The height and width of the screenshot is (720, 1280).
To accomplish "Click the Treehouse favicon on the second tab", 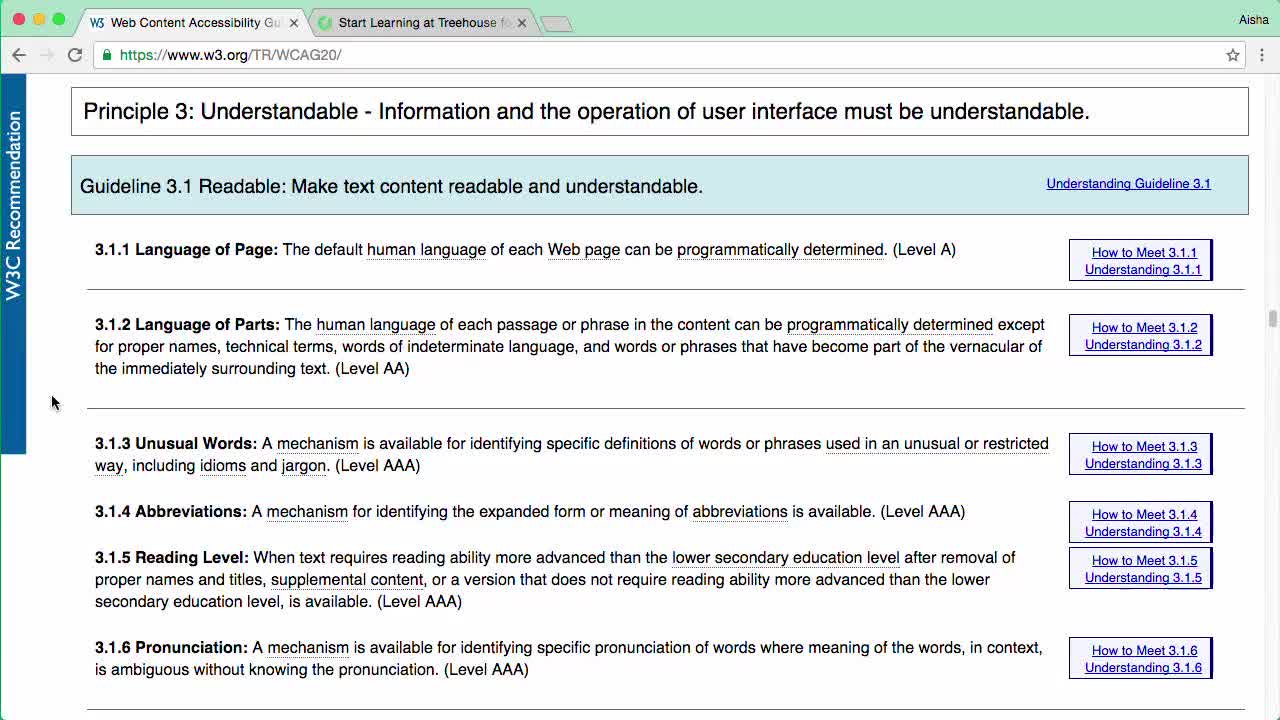I will 324,22.
